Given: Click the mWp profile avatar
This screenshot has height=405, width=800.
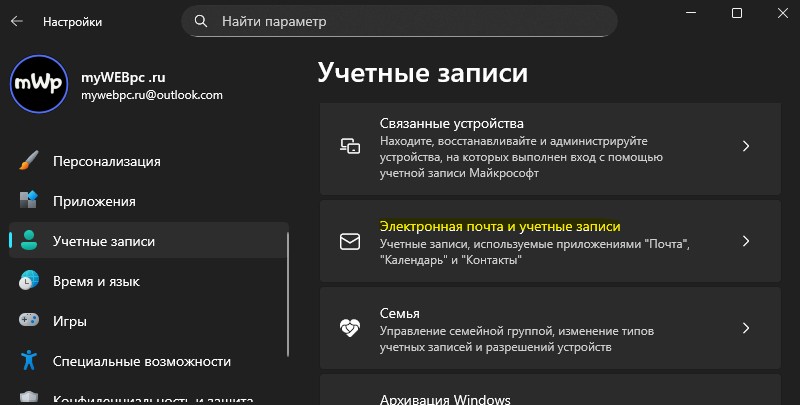Looking at the screenshot, I should tap(38, 85).
